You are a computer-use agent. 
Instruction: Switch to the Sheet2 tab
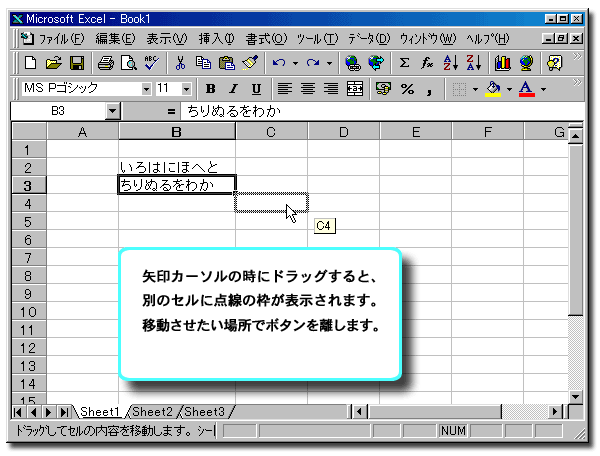pyautogui.click(x=152, y=412)
